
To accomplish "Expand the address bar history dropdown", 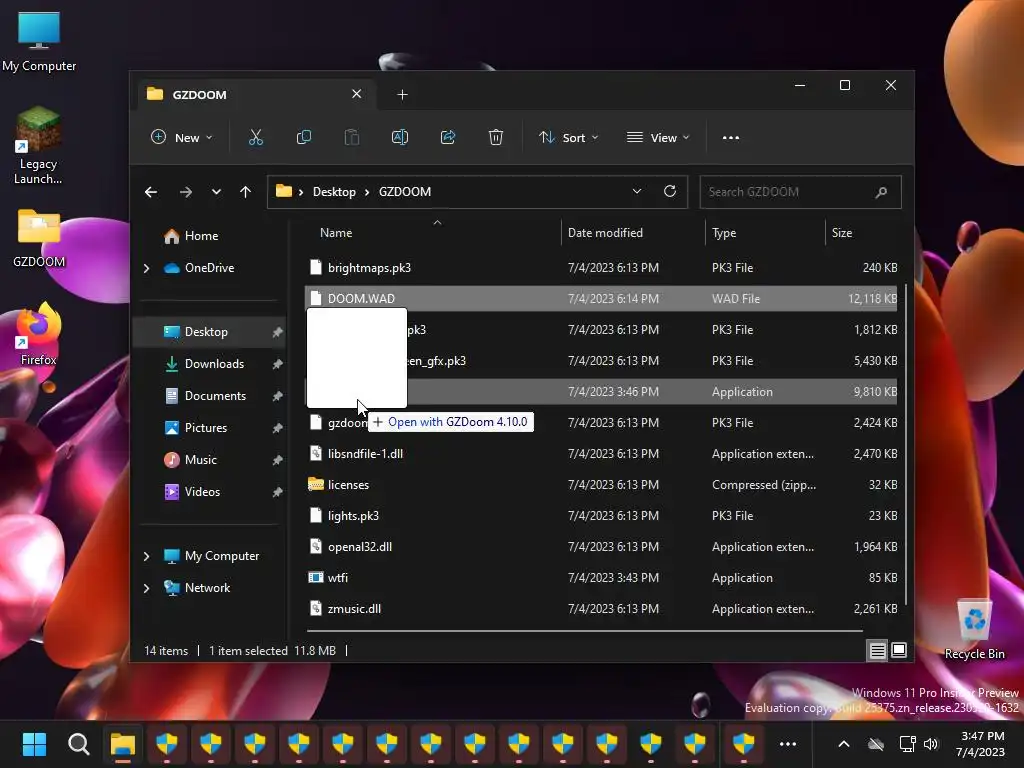I will (x=637, y=191).
